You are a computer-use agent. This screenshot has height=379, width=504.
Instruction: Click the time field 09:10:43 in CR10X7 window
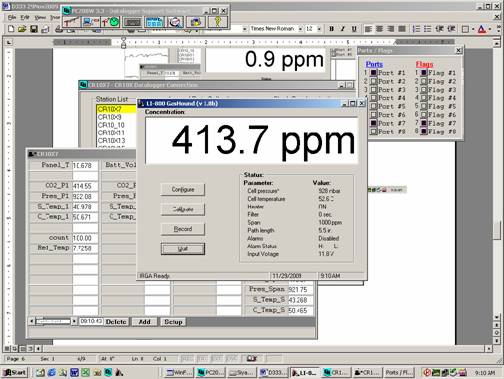[x=91, y=321]
